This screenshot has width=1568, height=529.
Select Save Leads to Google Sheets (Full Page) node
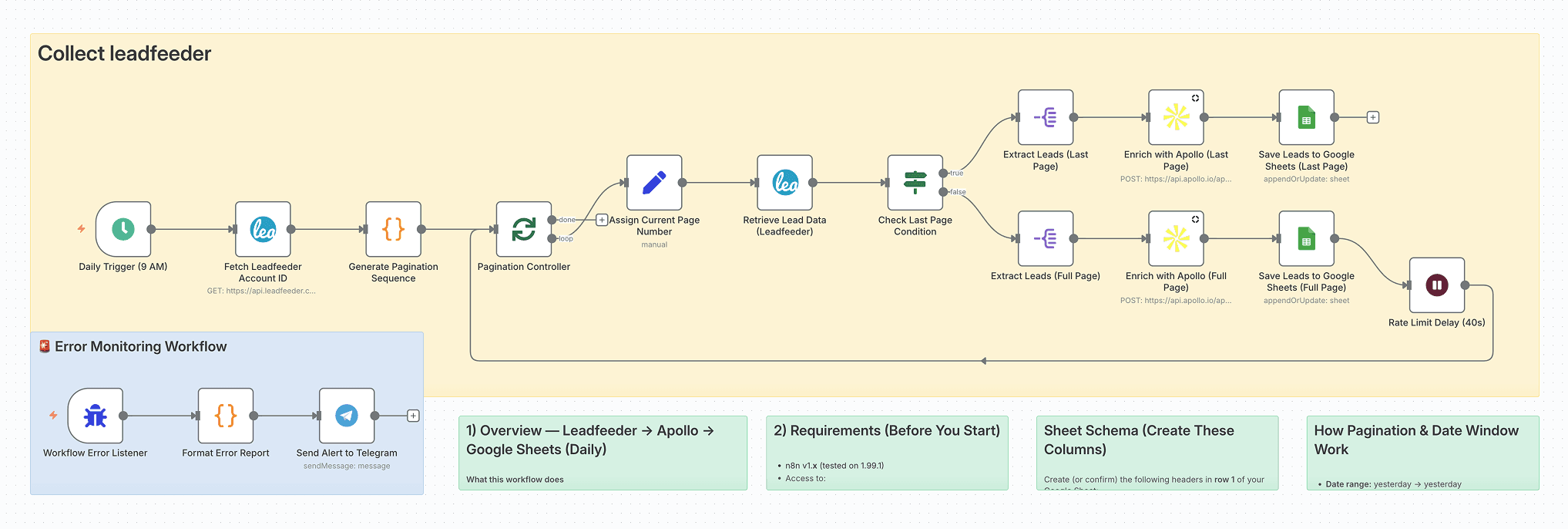pyautogui.click(x=1307, y=239)
